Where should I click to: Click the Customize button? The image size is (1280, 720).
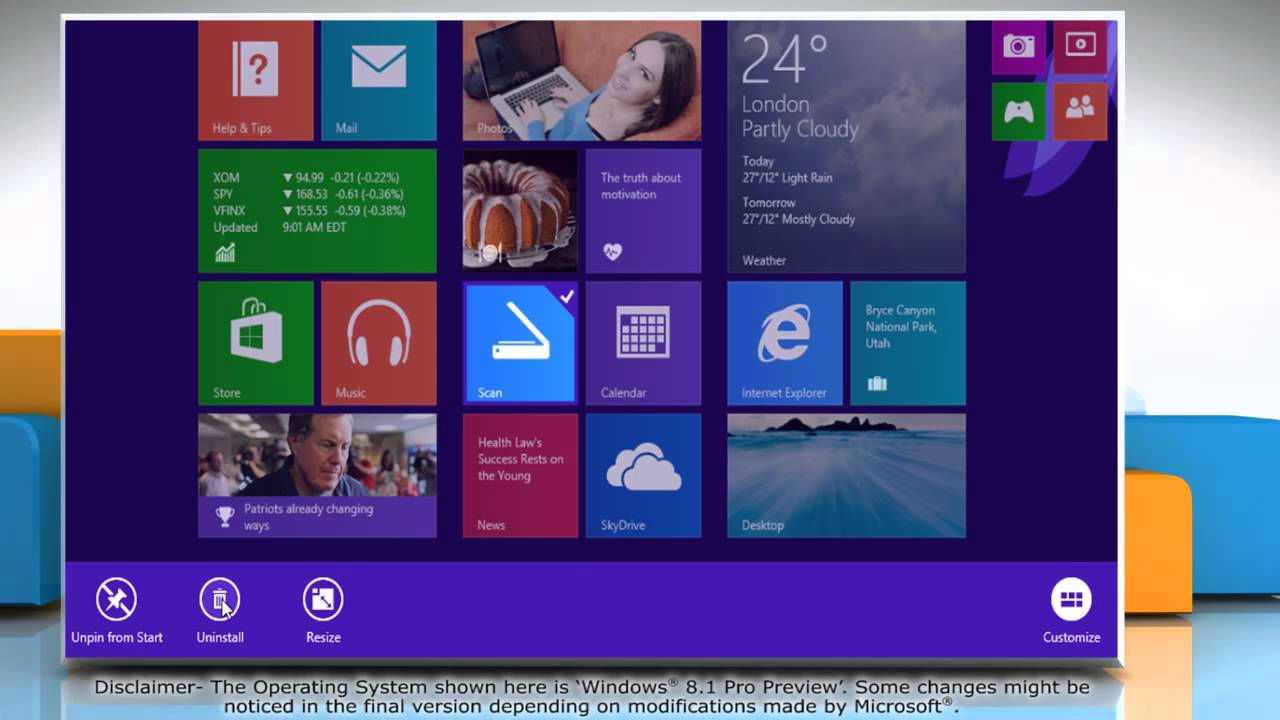click(x=1071, y=611)
